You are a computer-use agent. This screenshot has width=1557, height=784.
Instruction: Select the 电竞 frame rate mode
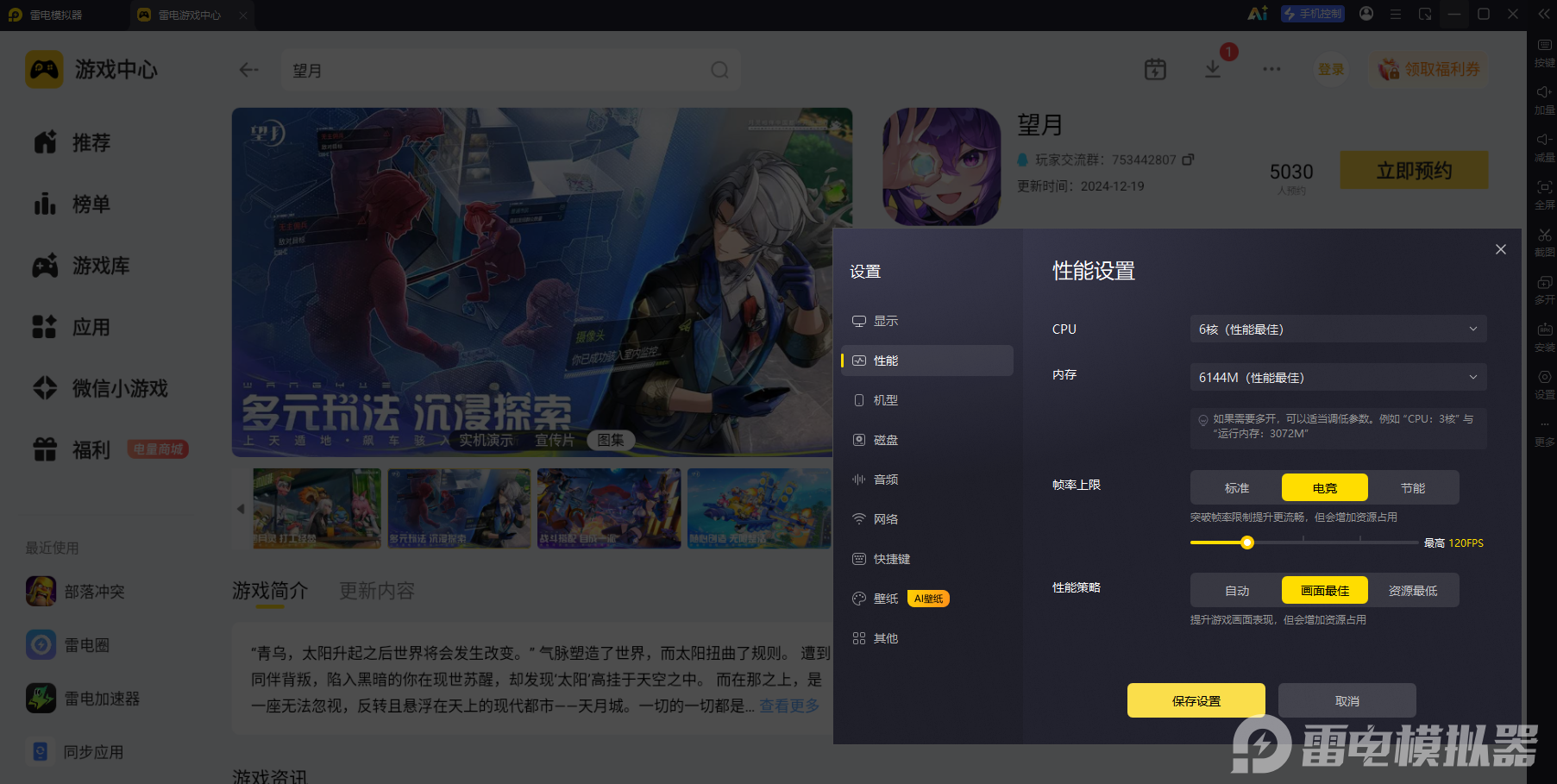pos(1325,488)
